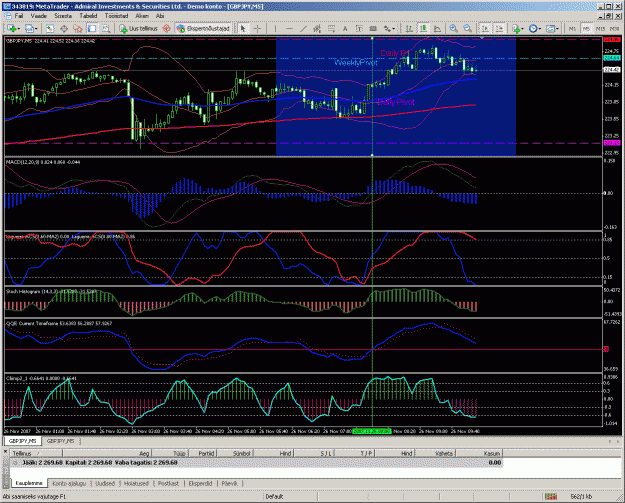The height and width of the screenshot is (503, 625).
Task: Expand the Periods clock dropdown
Action: 540,29
